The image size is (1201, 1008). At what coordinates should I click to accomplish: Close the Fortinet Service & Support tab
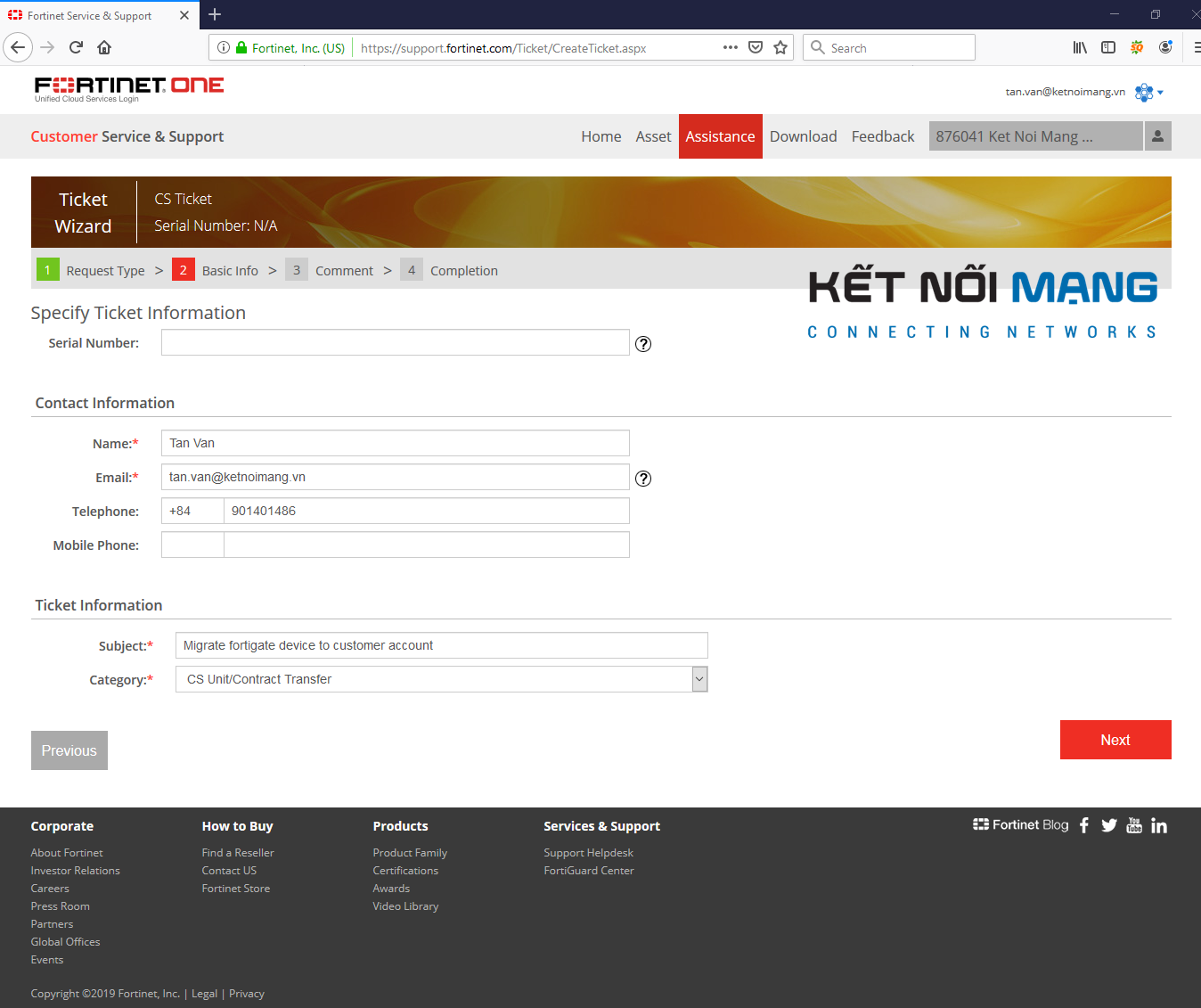pos(184,15)
